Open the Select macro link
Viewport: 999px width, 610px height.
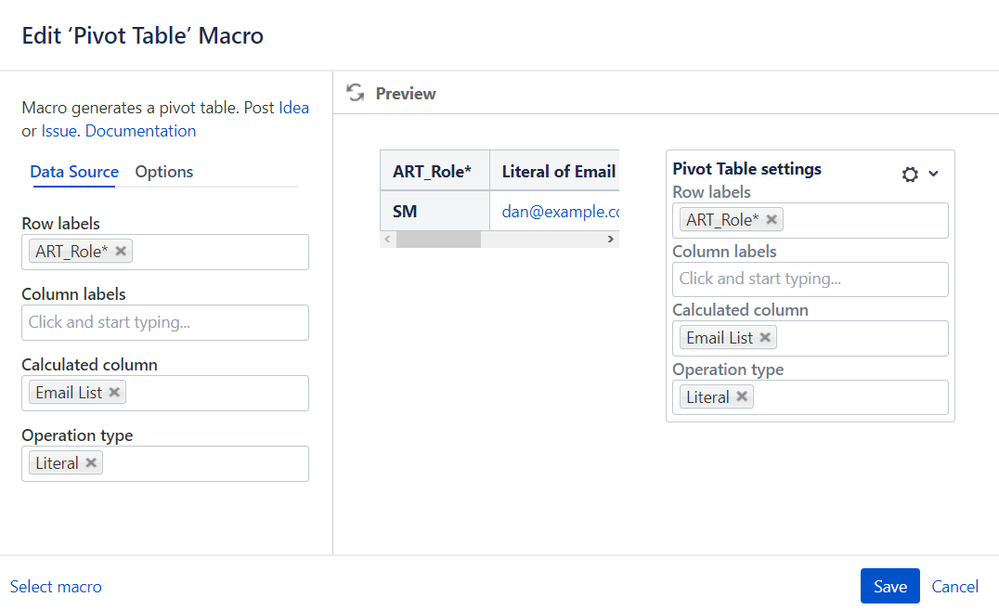pos(56,587)
